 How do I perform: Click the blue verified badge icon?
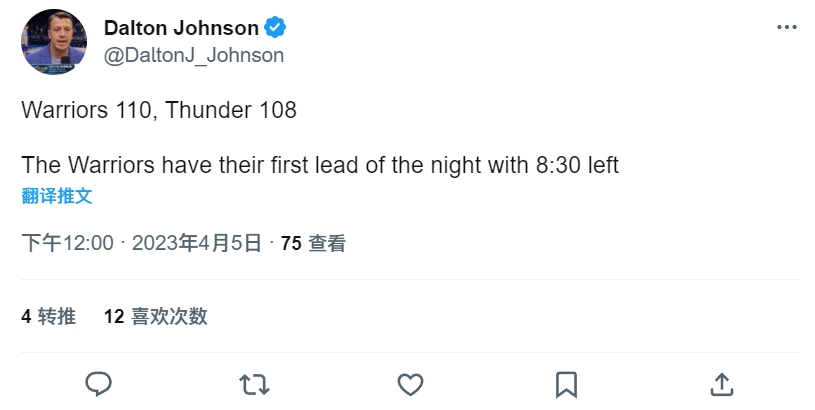click(275, 28)
